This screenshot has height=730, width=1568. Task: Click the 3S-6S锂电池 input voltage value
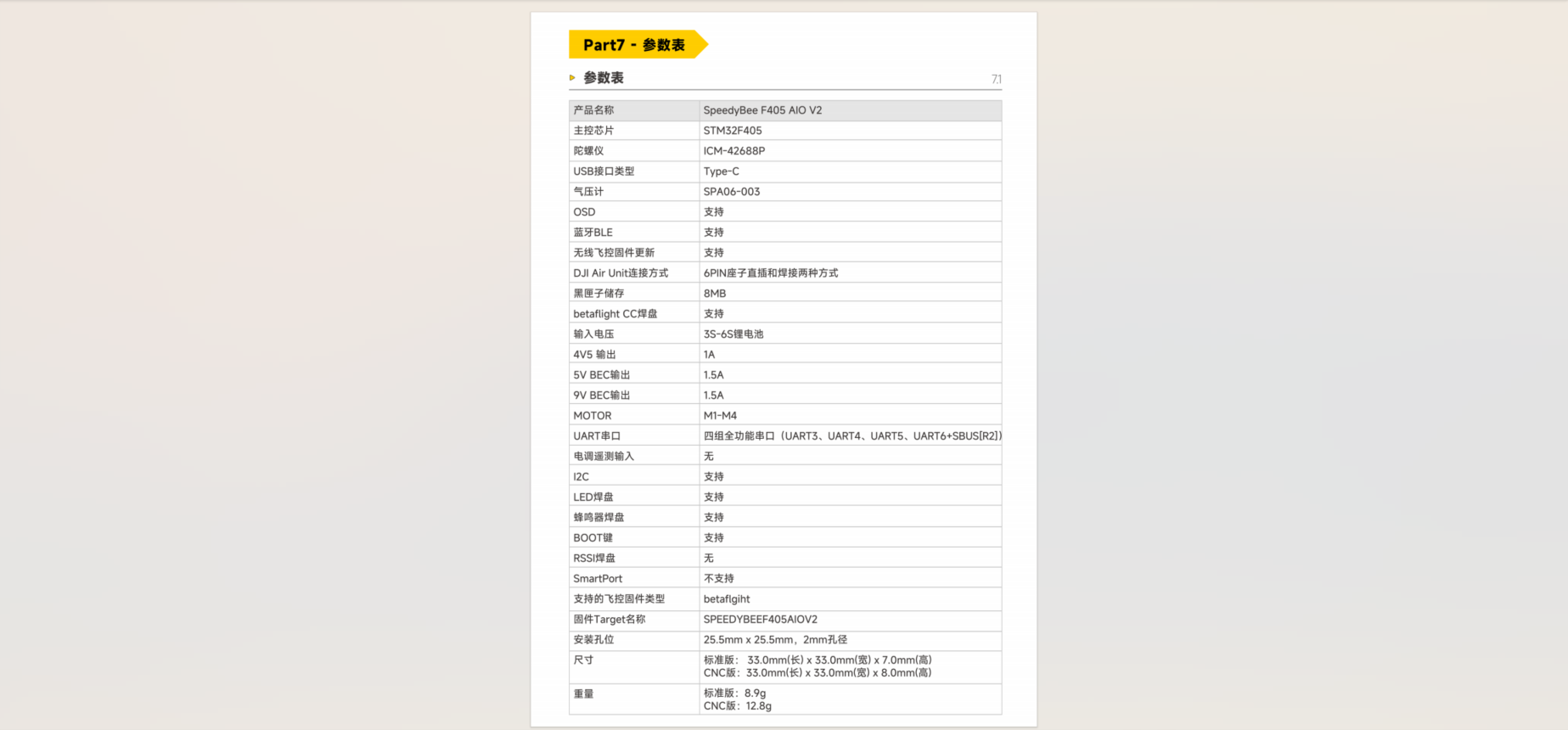(733, 334)
